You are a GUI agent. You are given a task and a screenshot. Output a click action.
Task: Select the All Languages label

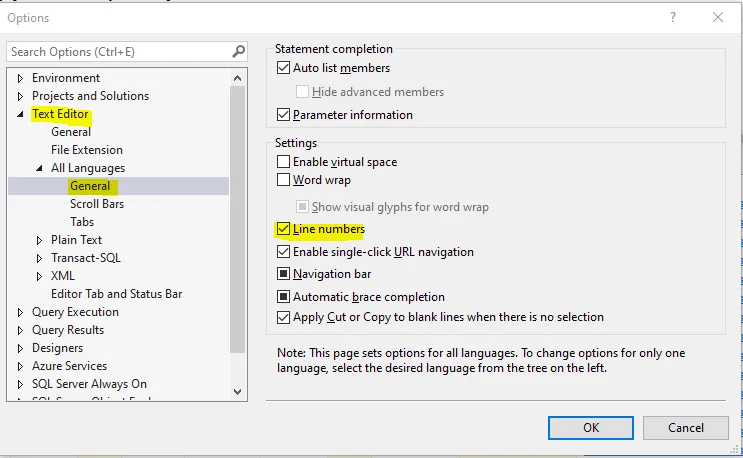tap(88, 168)
